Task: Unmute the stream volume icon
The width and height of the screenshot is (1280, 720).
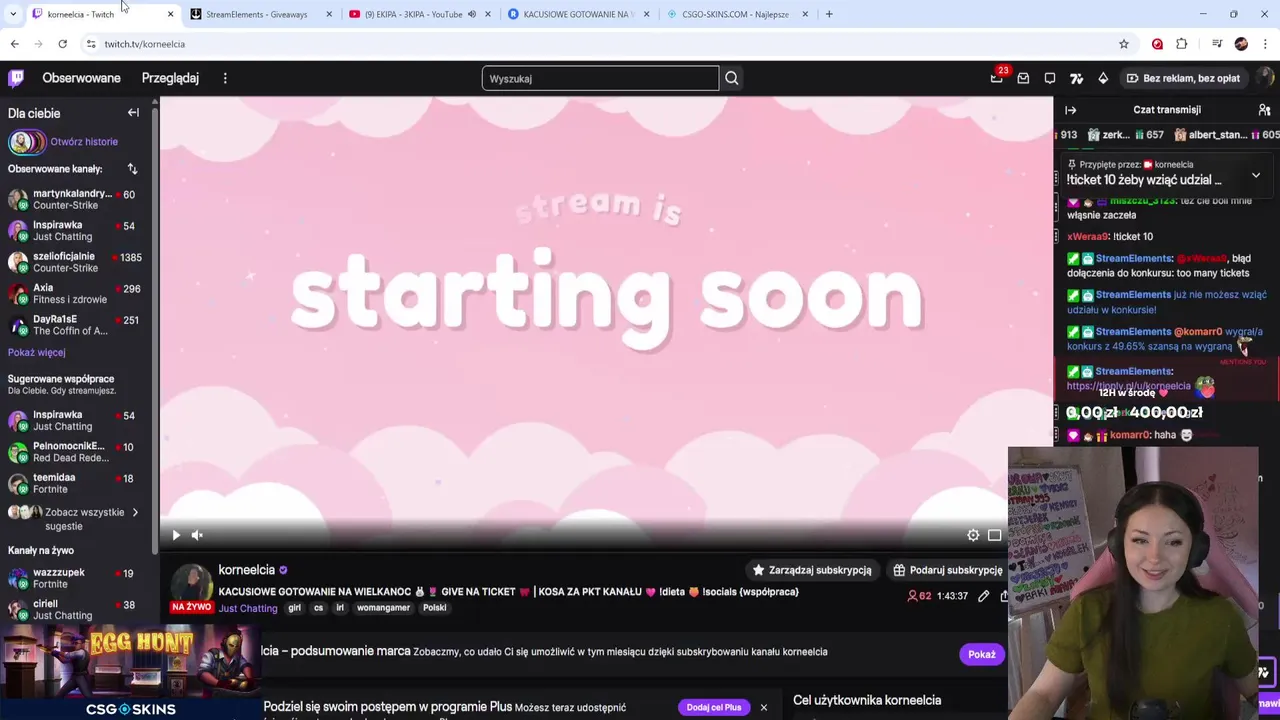Action: (x=197, y=535)
